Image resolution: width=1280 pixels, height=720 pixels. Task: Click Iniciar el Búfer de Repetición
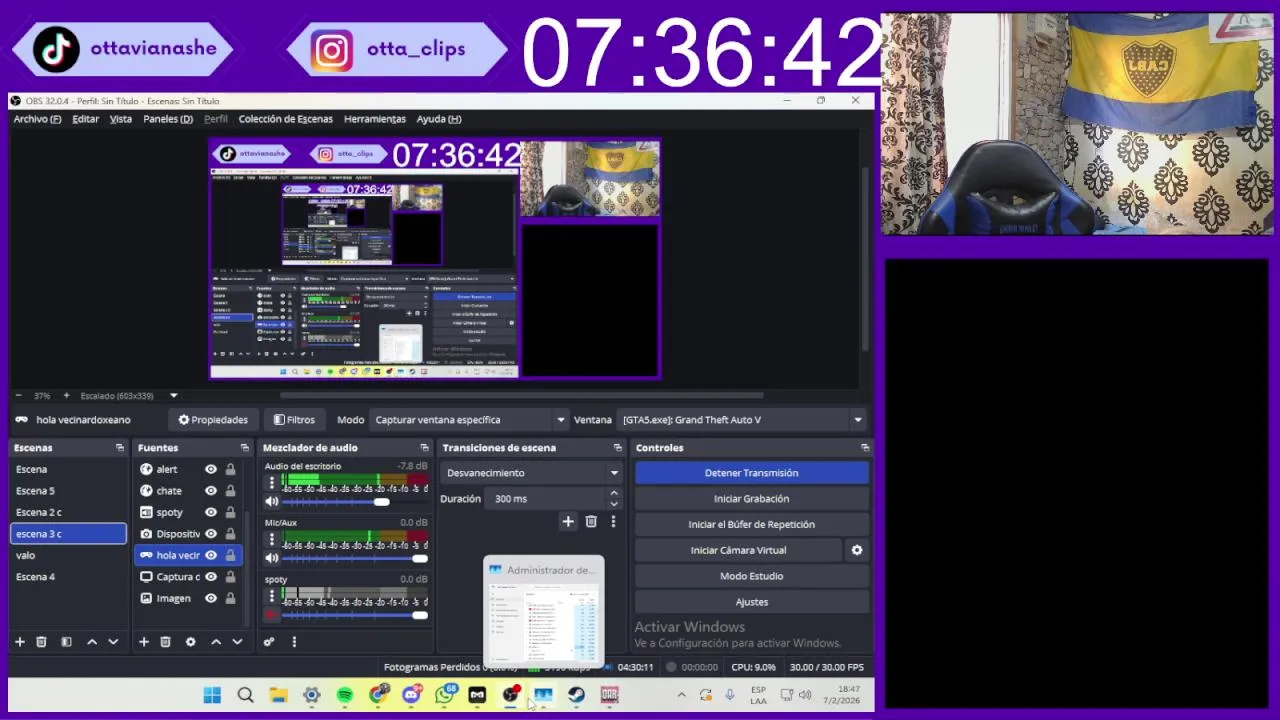[x=751, y=524]
